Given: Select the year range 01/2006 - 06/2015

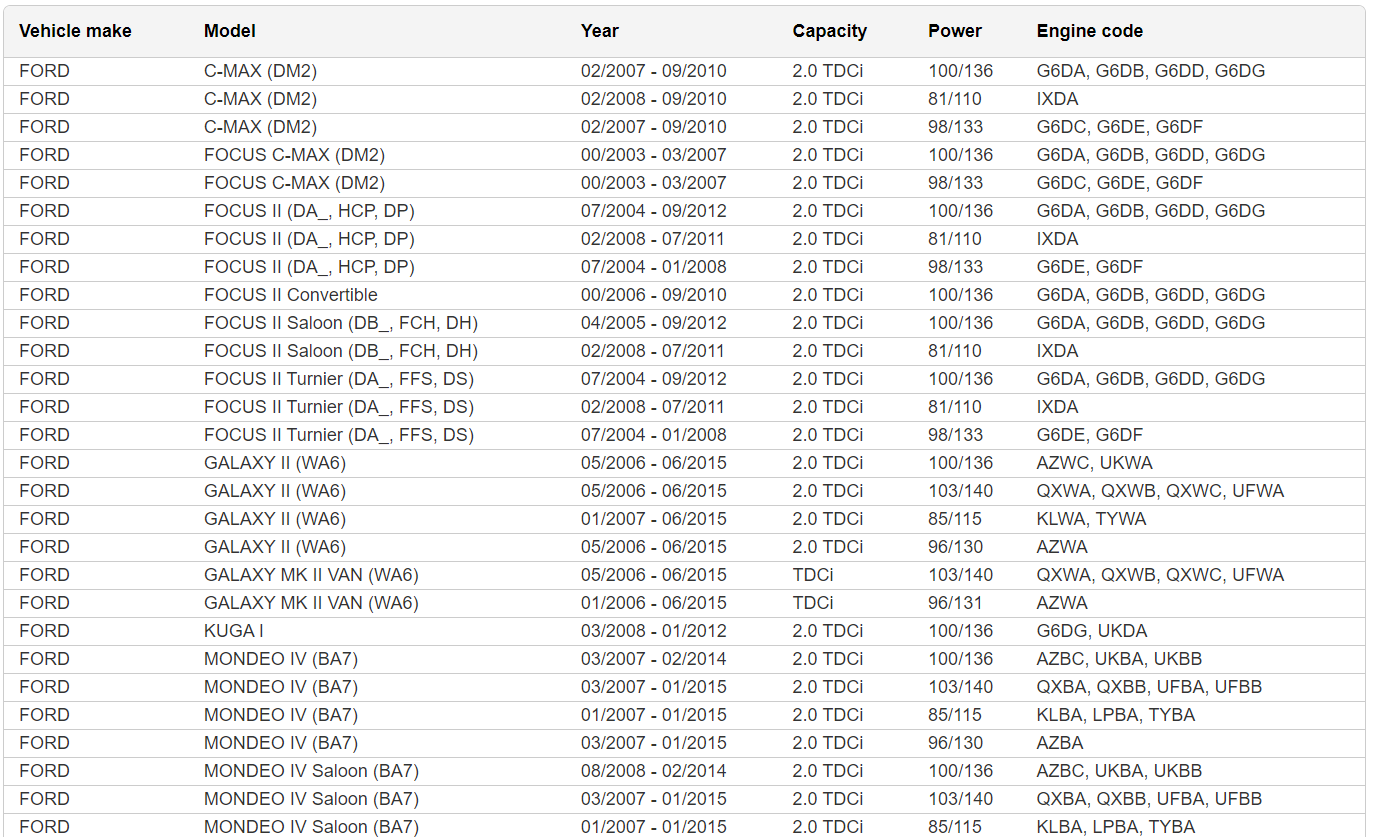Looking at the screenshot, I should tap(653, 603).
